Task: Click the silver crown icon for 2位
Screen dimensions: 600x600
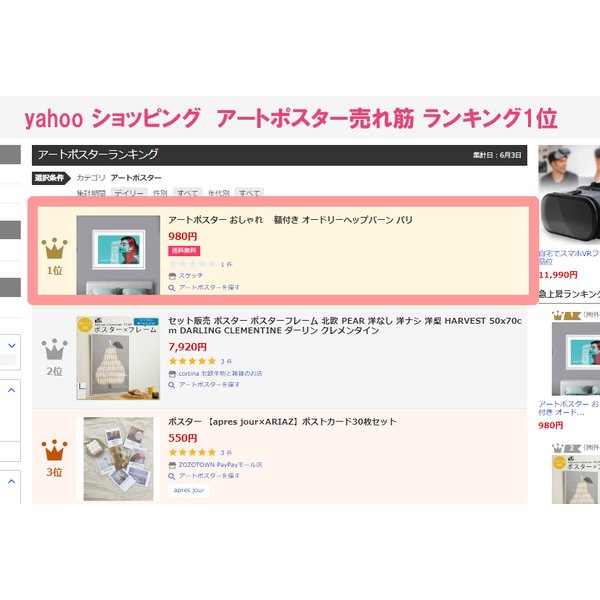Action: [x=54, y=349]
